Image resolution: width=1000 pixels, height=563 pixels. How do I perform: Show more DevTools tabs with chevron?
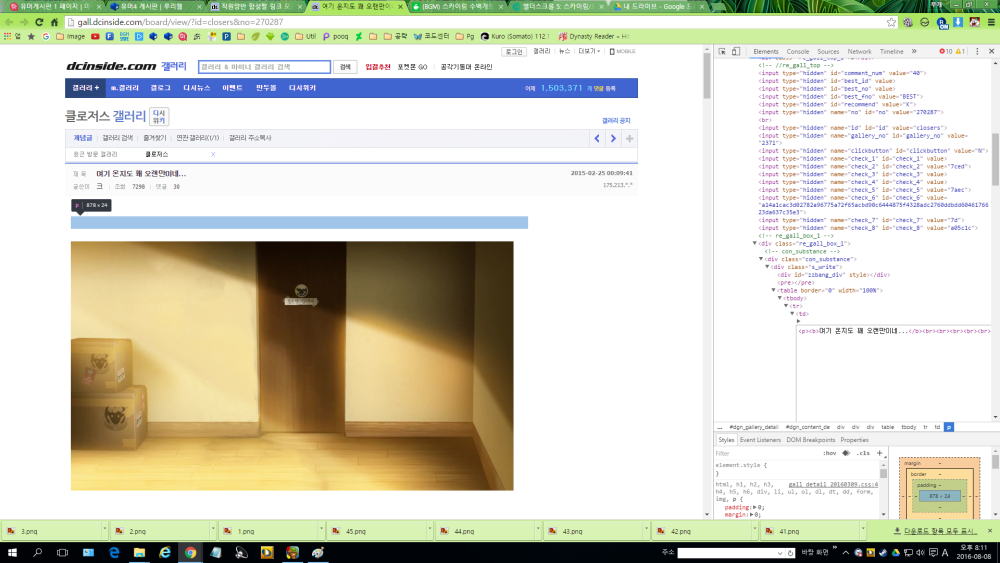tap(913, 51)
